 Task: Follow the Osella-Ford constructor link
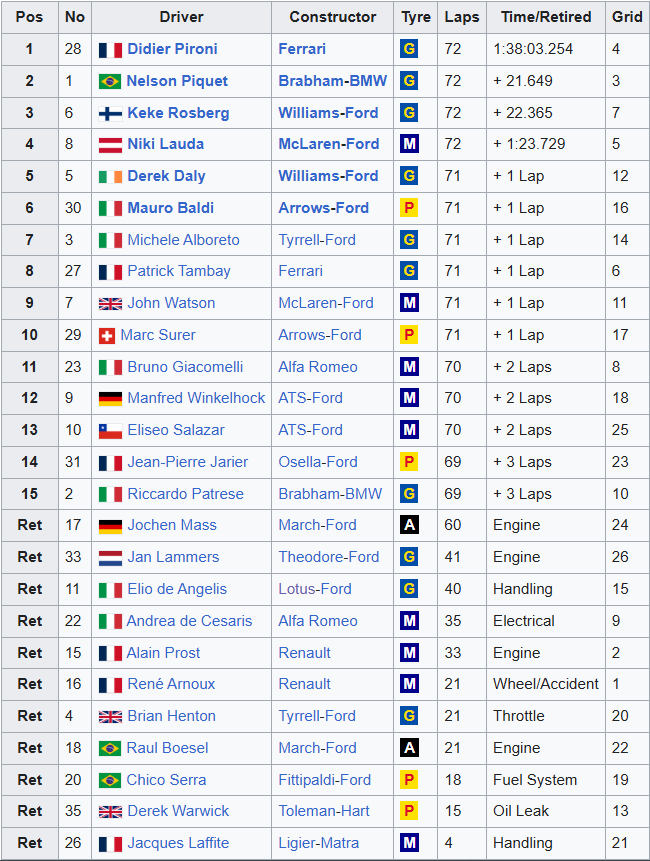pos(318,462)
